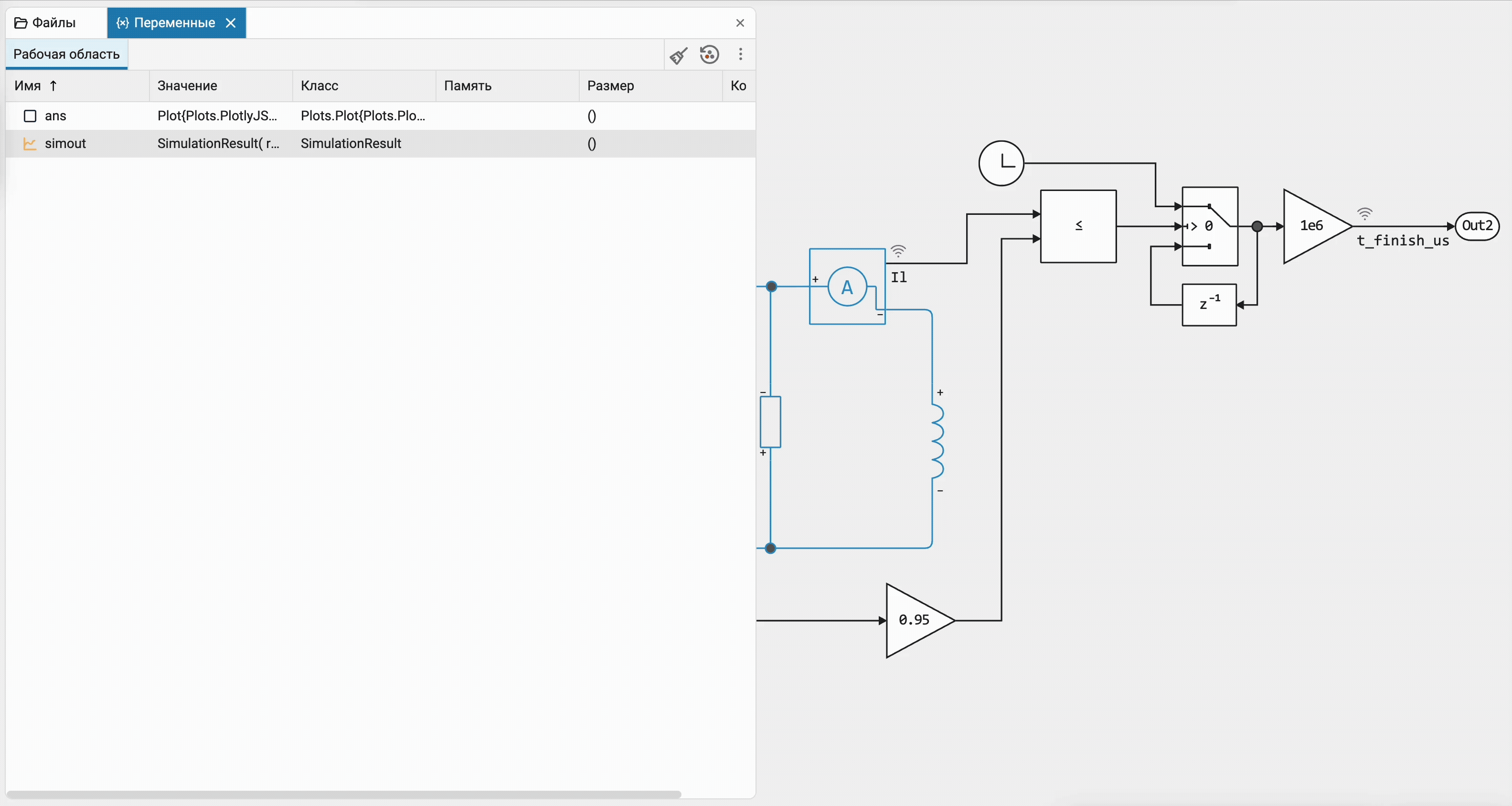Click the 0.95 gain triangle block
Image resolution: width=1512 pixels, height=806 pixels.
[x=915, y=620]
